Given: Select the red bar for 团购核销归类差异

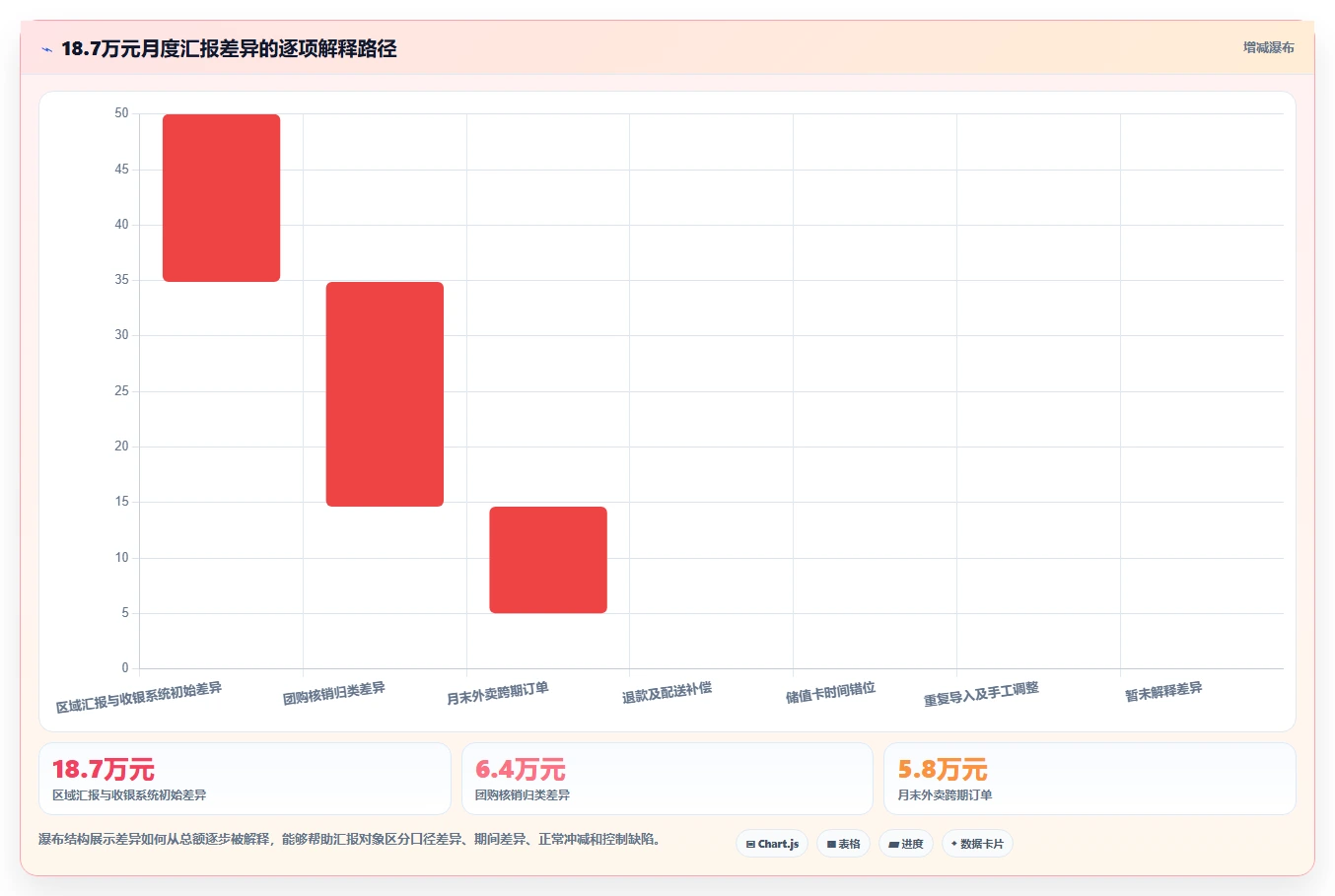Looking at the screenshot, I should [x=385, y=394].
